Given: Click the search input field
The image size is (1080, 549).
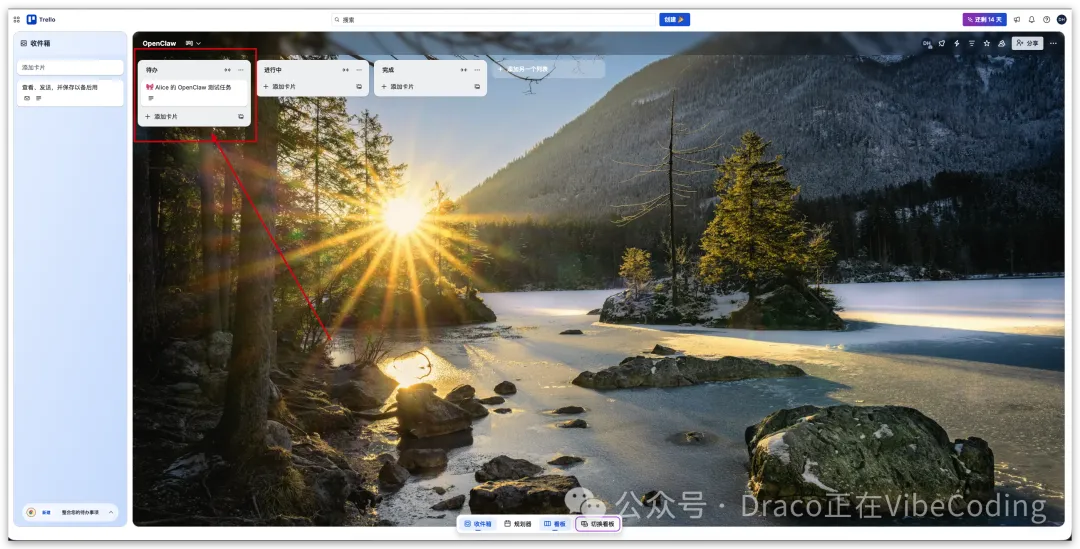Looking at the screenshot, I should pyautogui.click(x=495, y=19).
